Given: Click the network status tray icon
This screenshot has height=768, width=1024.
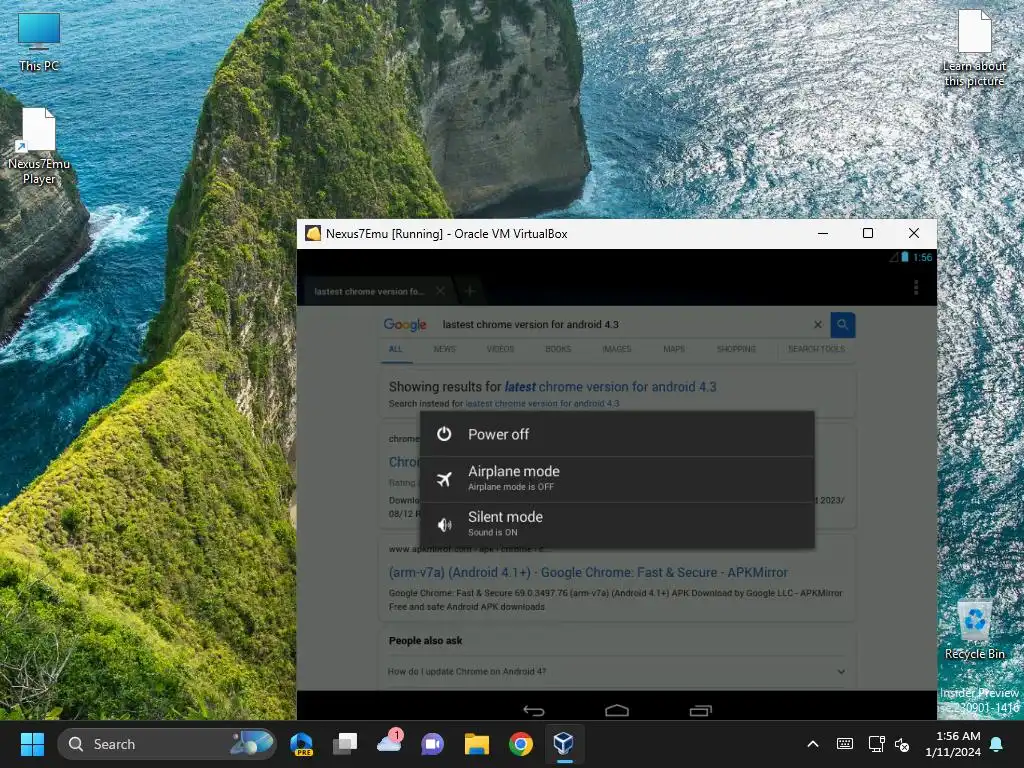Looking at the screenshot, I should coord(876,744).
